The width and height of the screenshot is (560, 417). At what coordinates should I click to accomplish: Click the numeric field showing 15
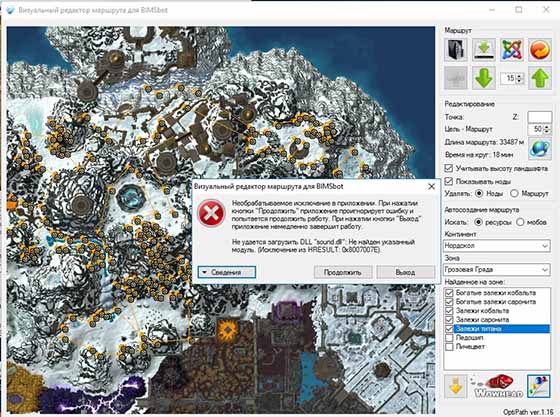tap(509, 78)
